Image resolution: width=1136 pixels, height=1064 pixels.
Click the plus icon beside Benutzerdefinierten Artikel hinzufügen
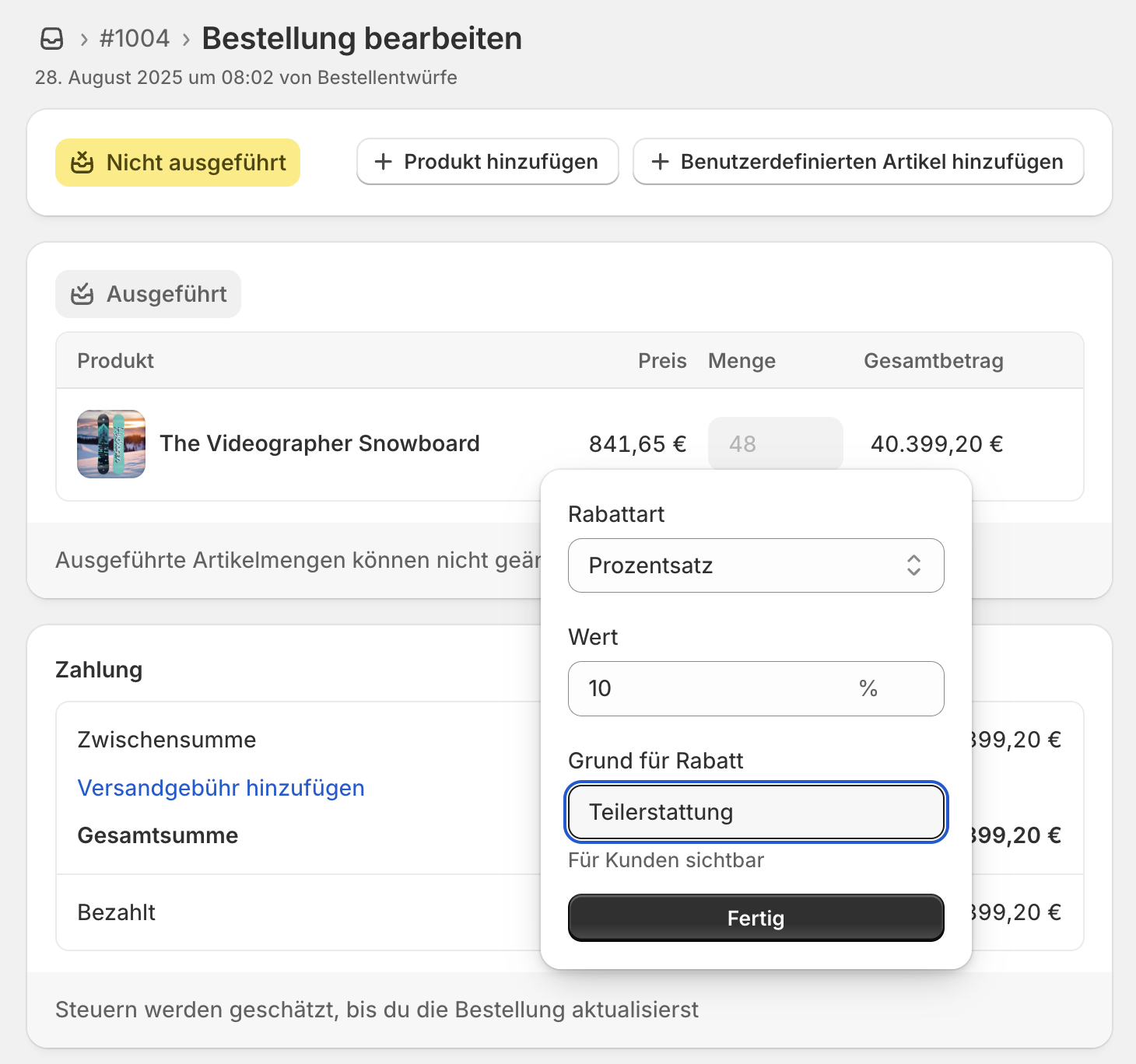click(x=660, y=162)
